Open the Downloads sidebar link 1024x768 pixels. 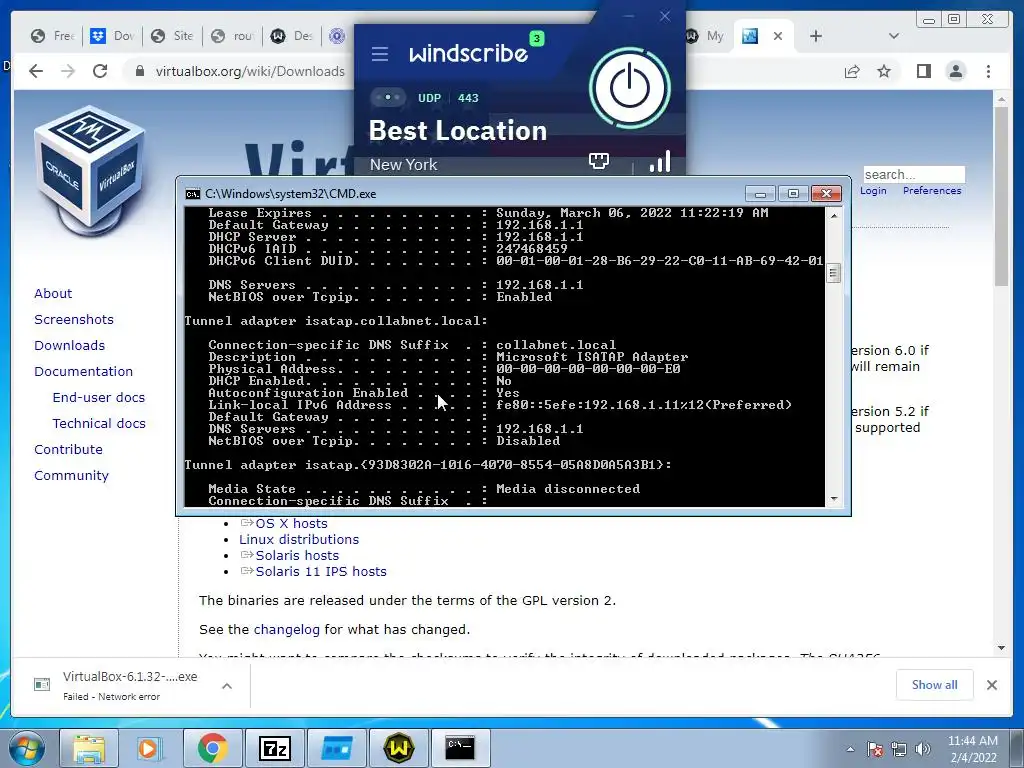69,345
